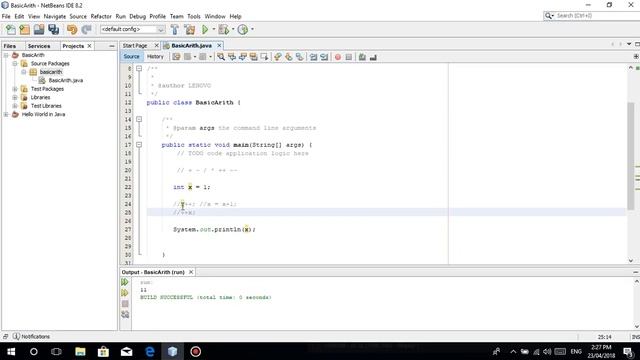Toggle Bookmark icon in editor toolbar

click(x=300, y=57)
